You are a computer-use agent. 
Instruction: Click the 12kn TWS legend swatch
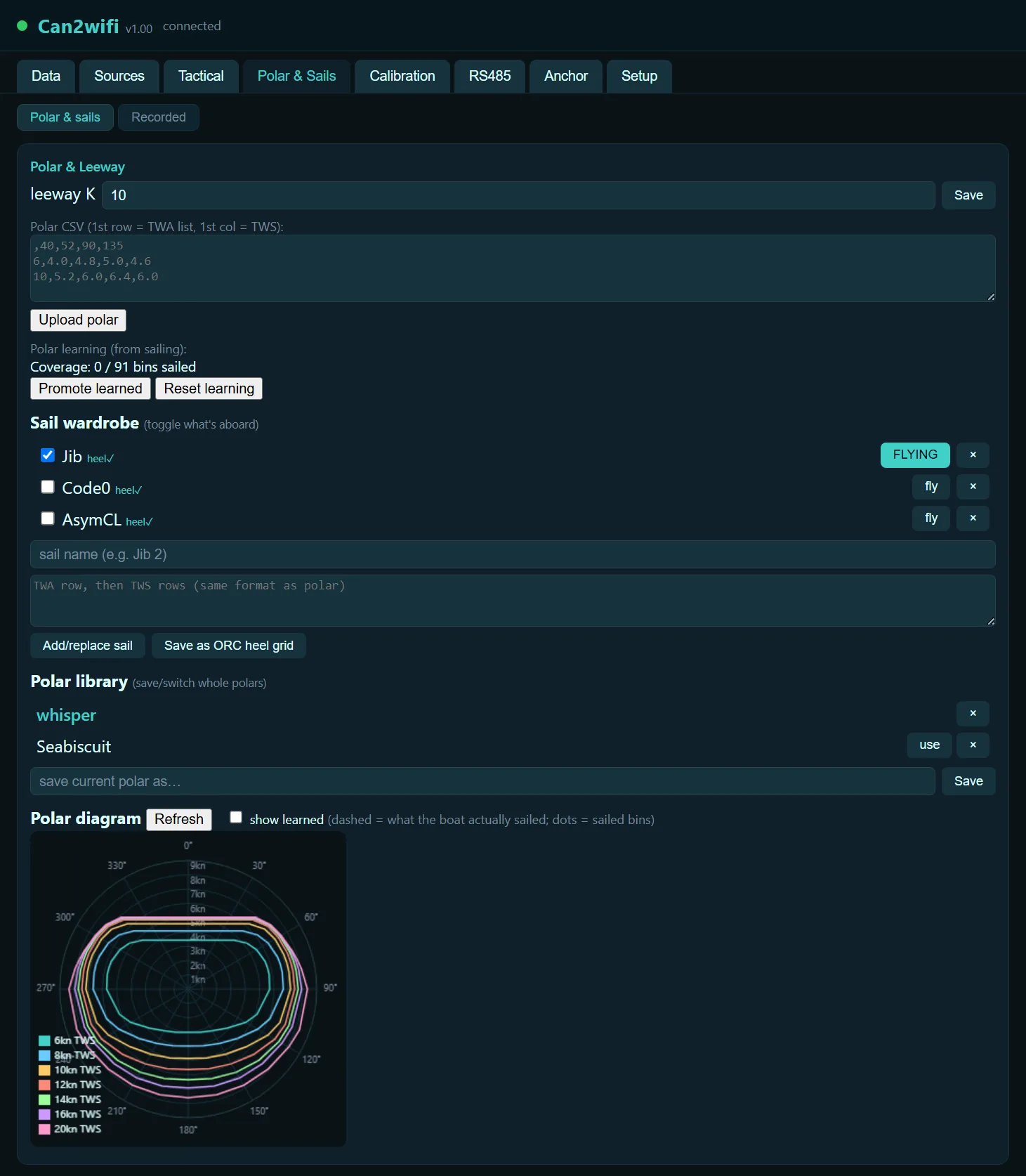(x=44, y=1085)
